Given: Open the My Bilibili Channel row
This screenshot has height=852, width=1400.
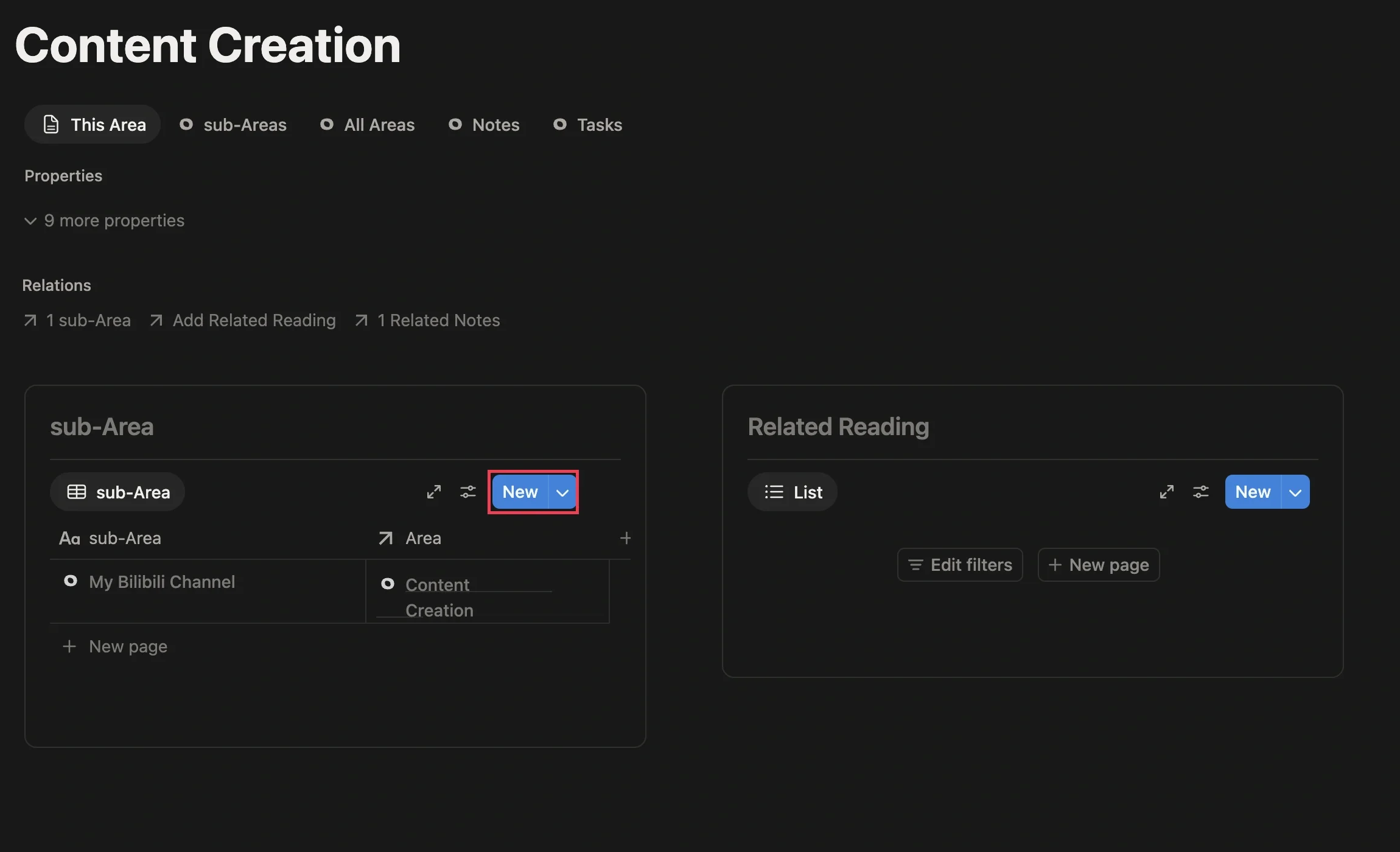Looking at the screenshot, I should click(x=162, y=582).
